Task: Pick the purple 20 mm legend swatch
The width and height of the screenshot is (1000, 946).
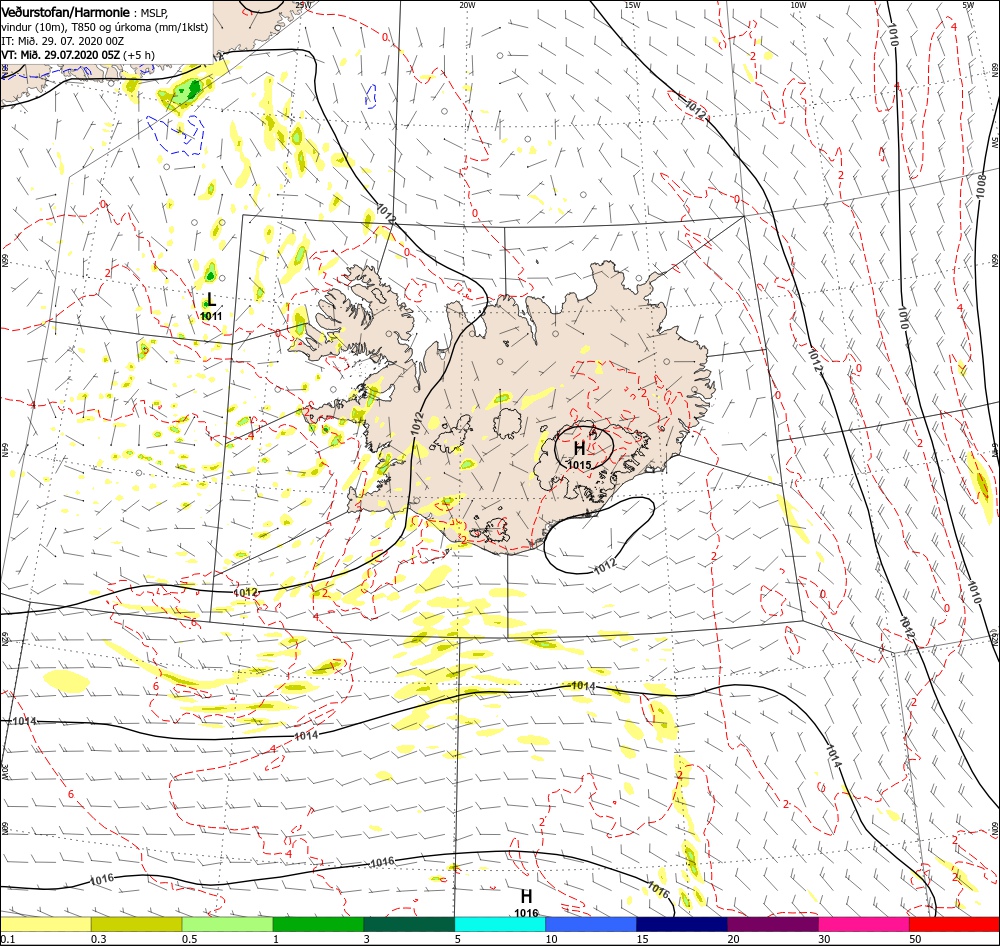Action: coord(773,924)
